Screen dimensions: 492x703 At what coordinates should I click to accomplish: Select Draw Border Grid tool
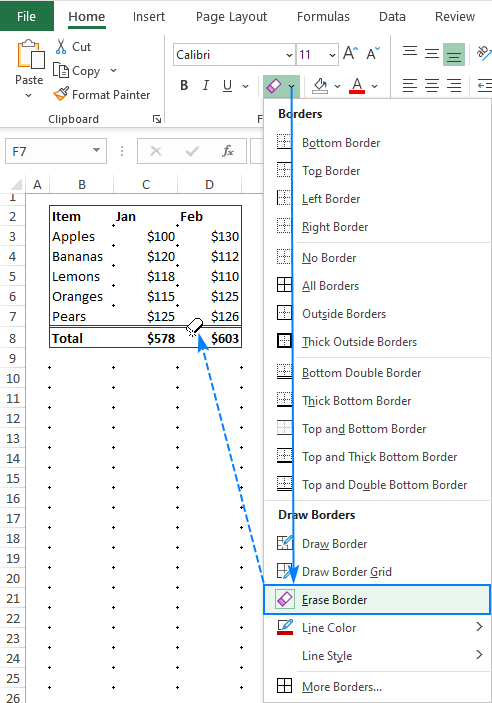click(x=377, y=572)
